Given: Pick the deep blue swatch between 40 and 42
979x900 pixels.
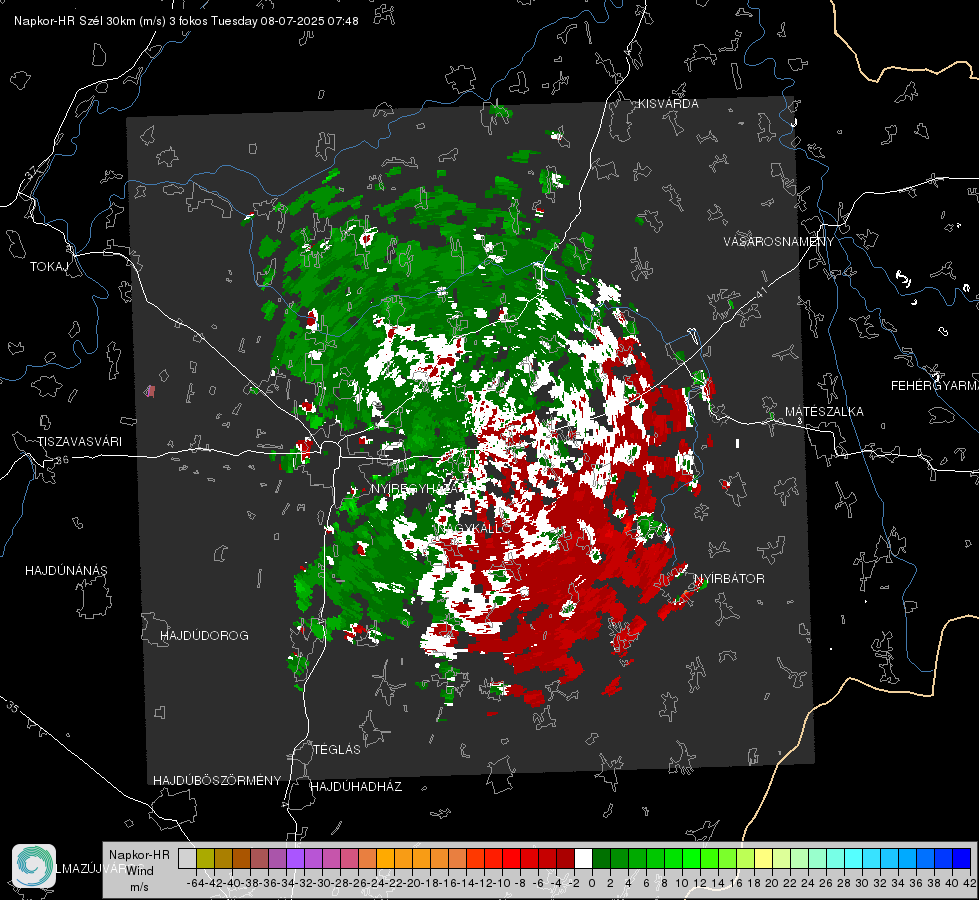Looking at the screenshot, I should [961, 859].
